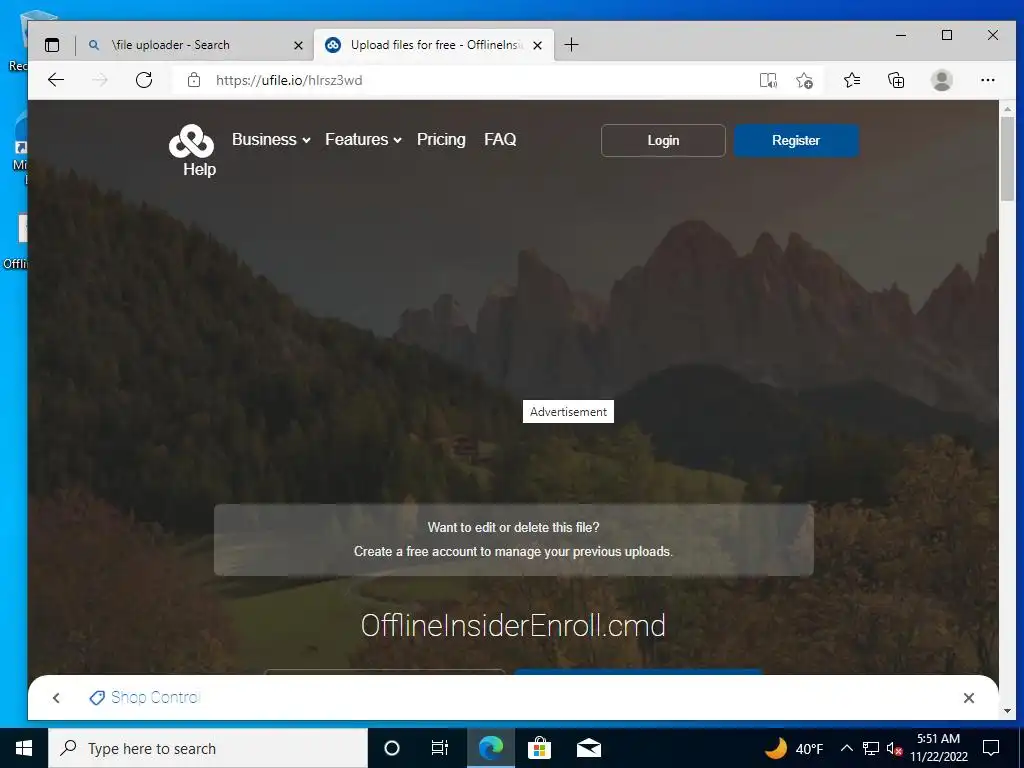Open Edge Settings and more menu
The width and height of the screenshot is (1024, 768).
tap(987, 80)
